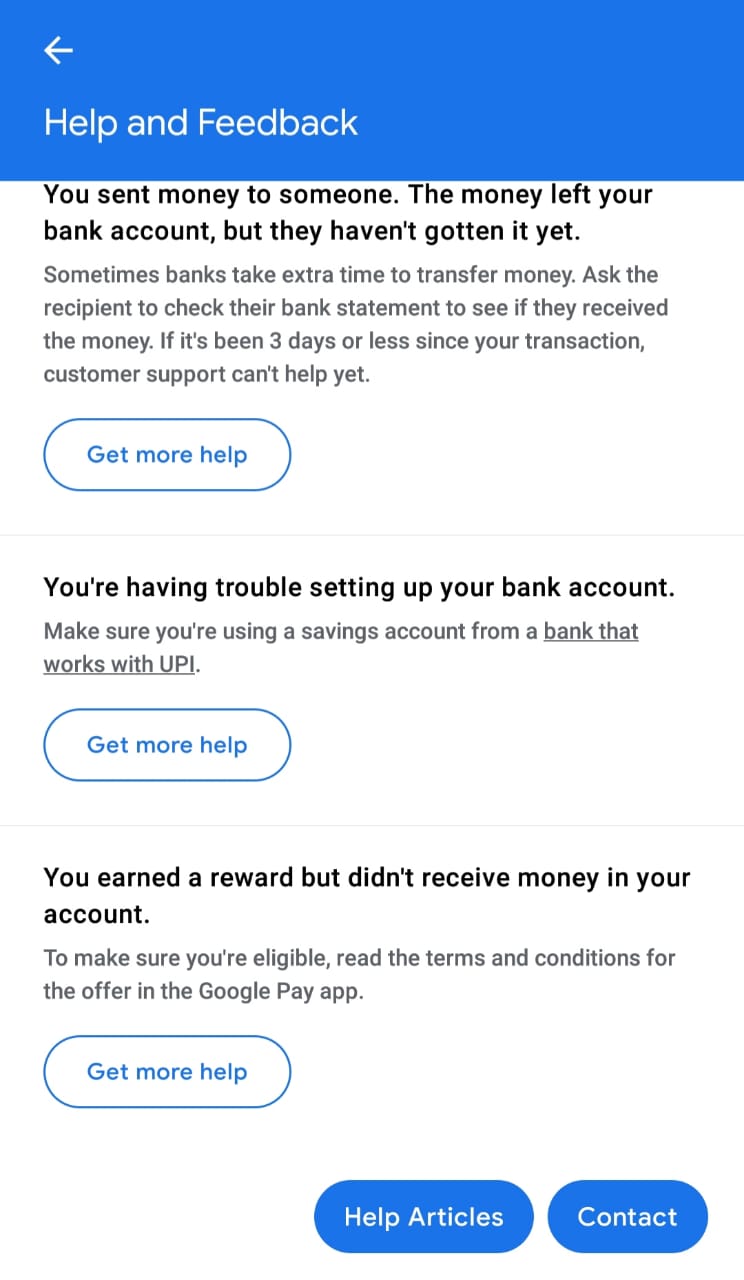Select the Help and Feedback title
The image size is (744, 1280).
(x=200, y=122)
